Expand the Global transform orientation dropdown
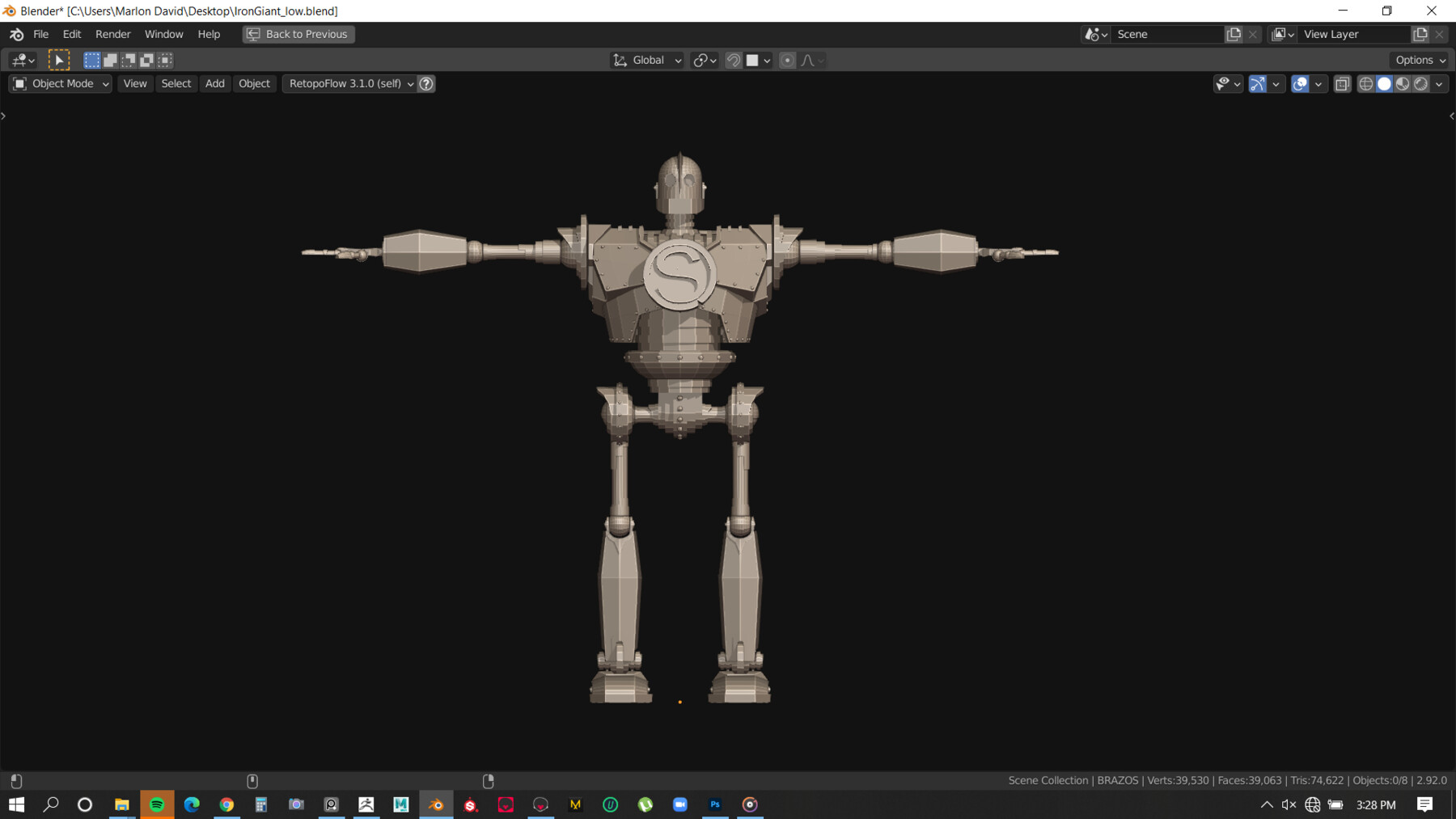Viewport: 1456px width, 819px height. tap(647, 60)
